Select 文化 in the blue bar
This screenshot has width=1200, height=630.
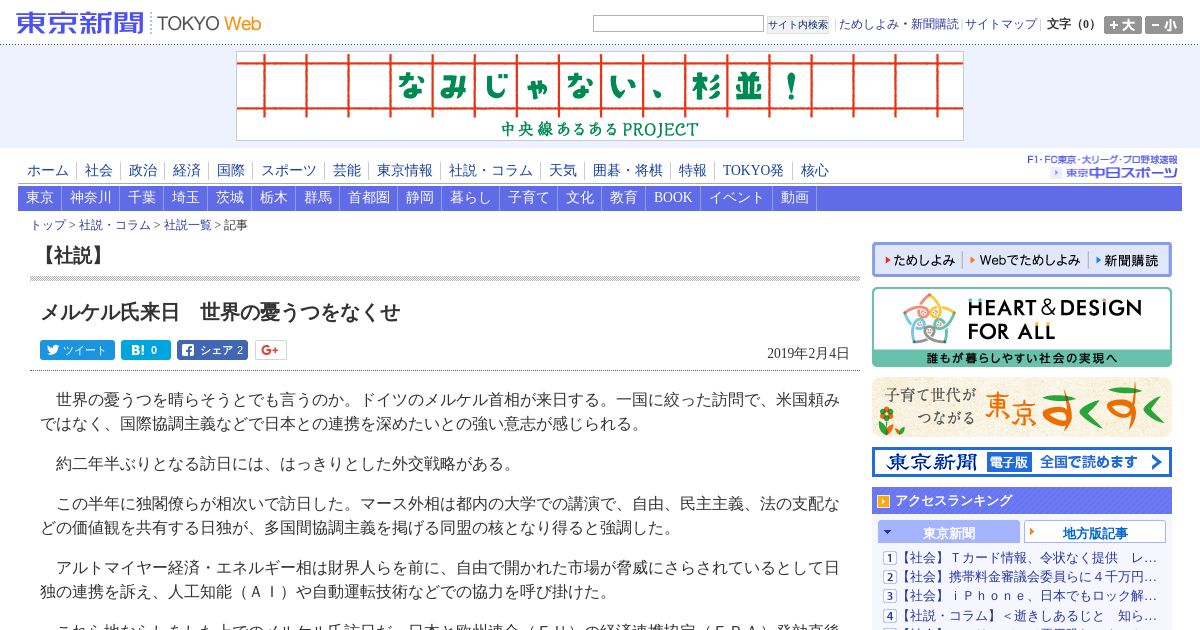click(x=580, y=198)
